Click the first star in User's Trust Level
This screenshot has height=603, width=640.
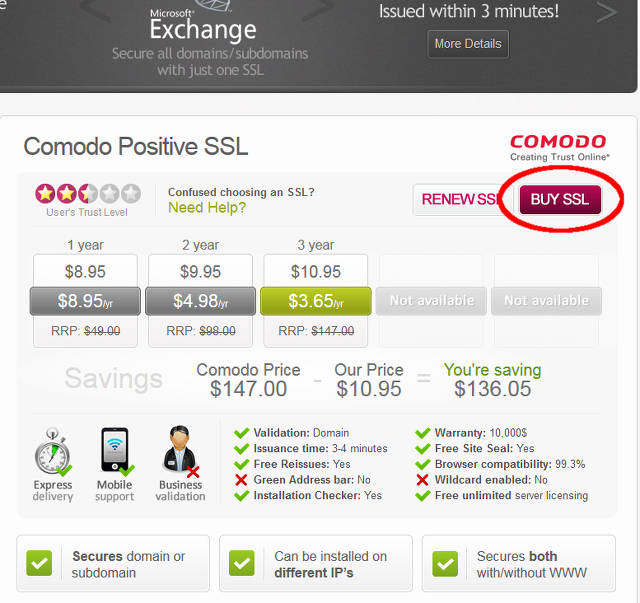point(45,194)
